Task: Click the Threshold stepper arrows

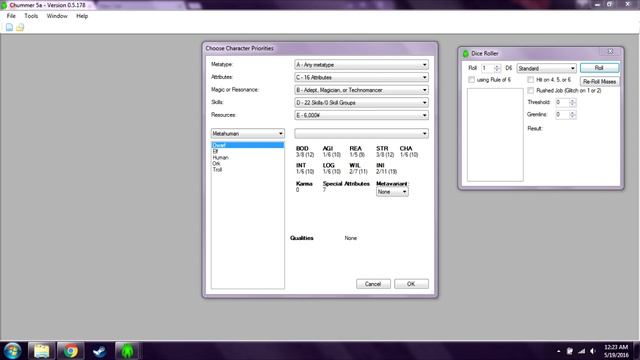Action: tap(572, 102)
